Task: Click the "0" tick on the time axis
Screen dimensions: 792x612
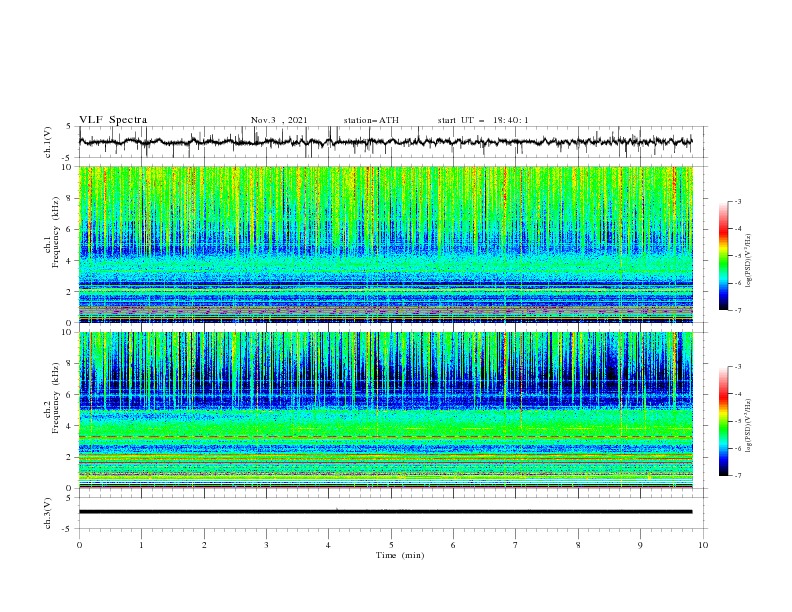Action: click(x=79, y=545)
